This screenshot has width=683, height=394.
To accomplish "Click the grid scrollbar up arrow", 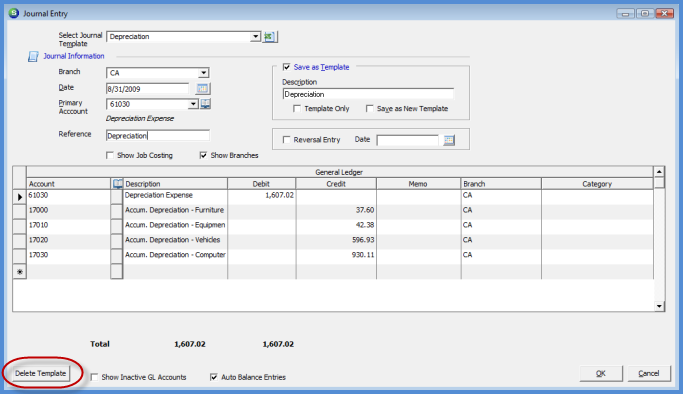I will tap(659, 172).
